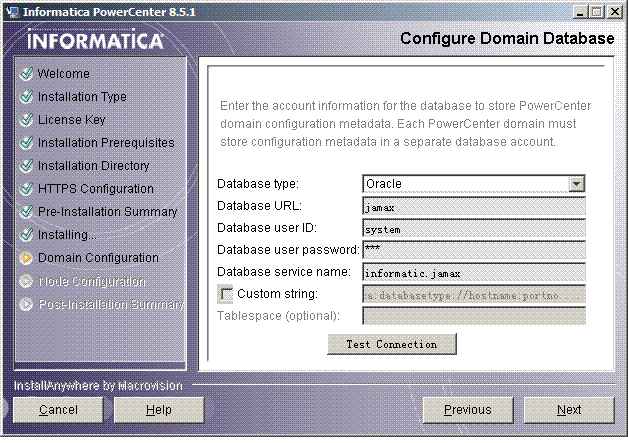Maximize the PowerCenter installer window
The width and height of the screenshot is (628, 443).
597,12
